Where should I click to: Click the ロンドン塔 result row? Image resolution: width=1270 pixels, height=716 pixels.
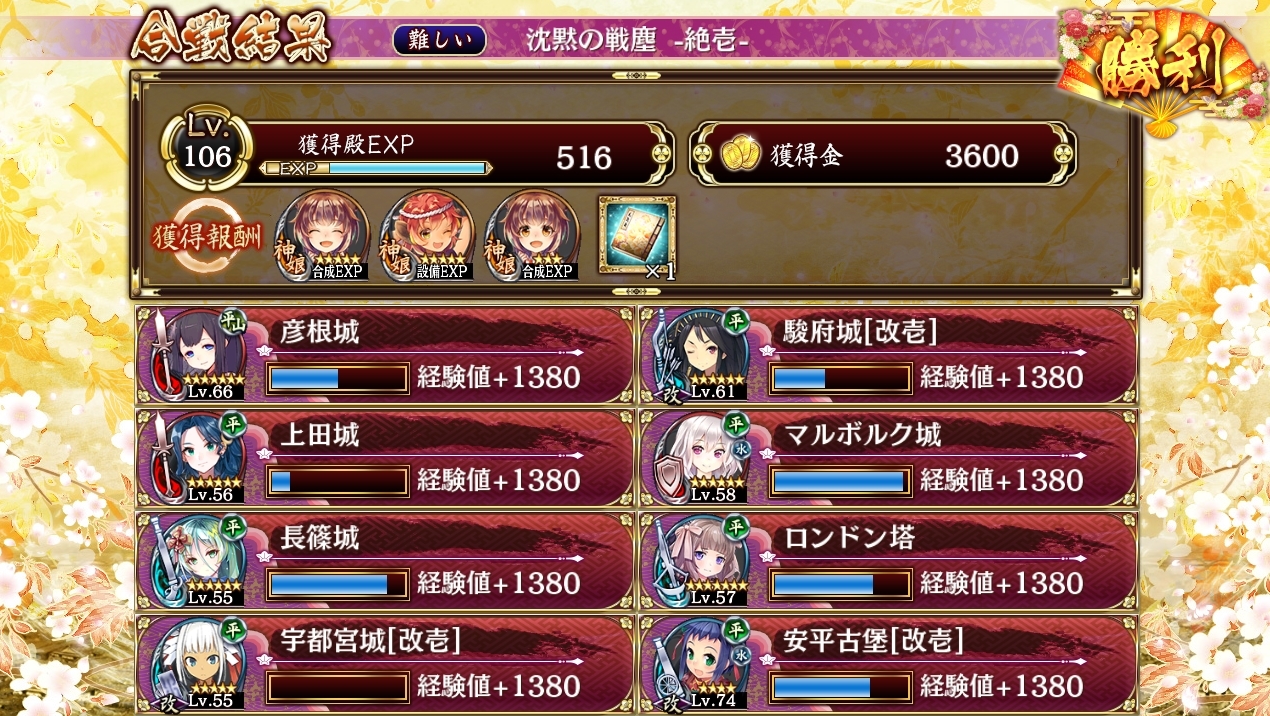click(888, 561)
